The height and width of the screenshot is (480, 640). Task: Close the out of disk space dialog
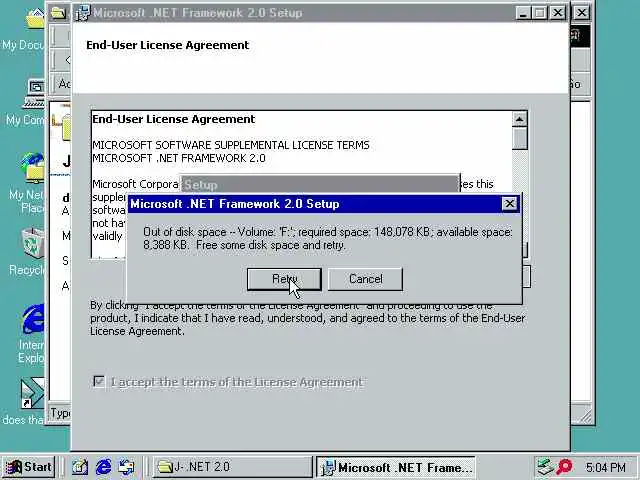point(509,203)
